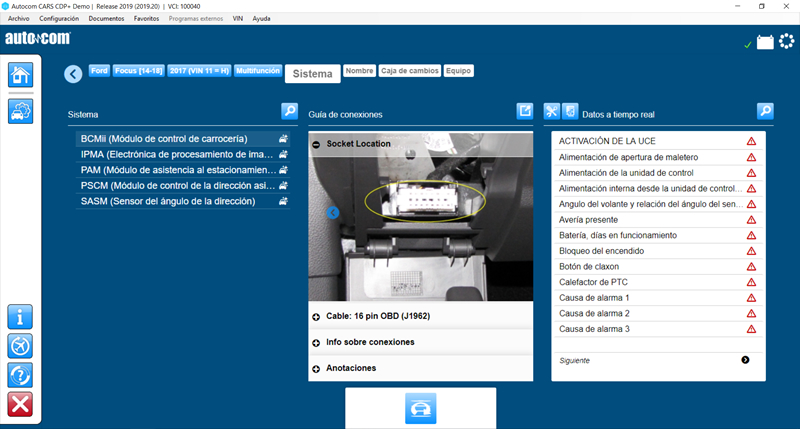
Task: Select PSCM (Módulo de control de la dirección)
Action: (183, 186)
